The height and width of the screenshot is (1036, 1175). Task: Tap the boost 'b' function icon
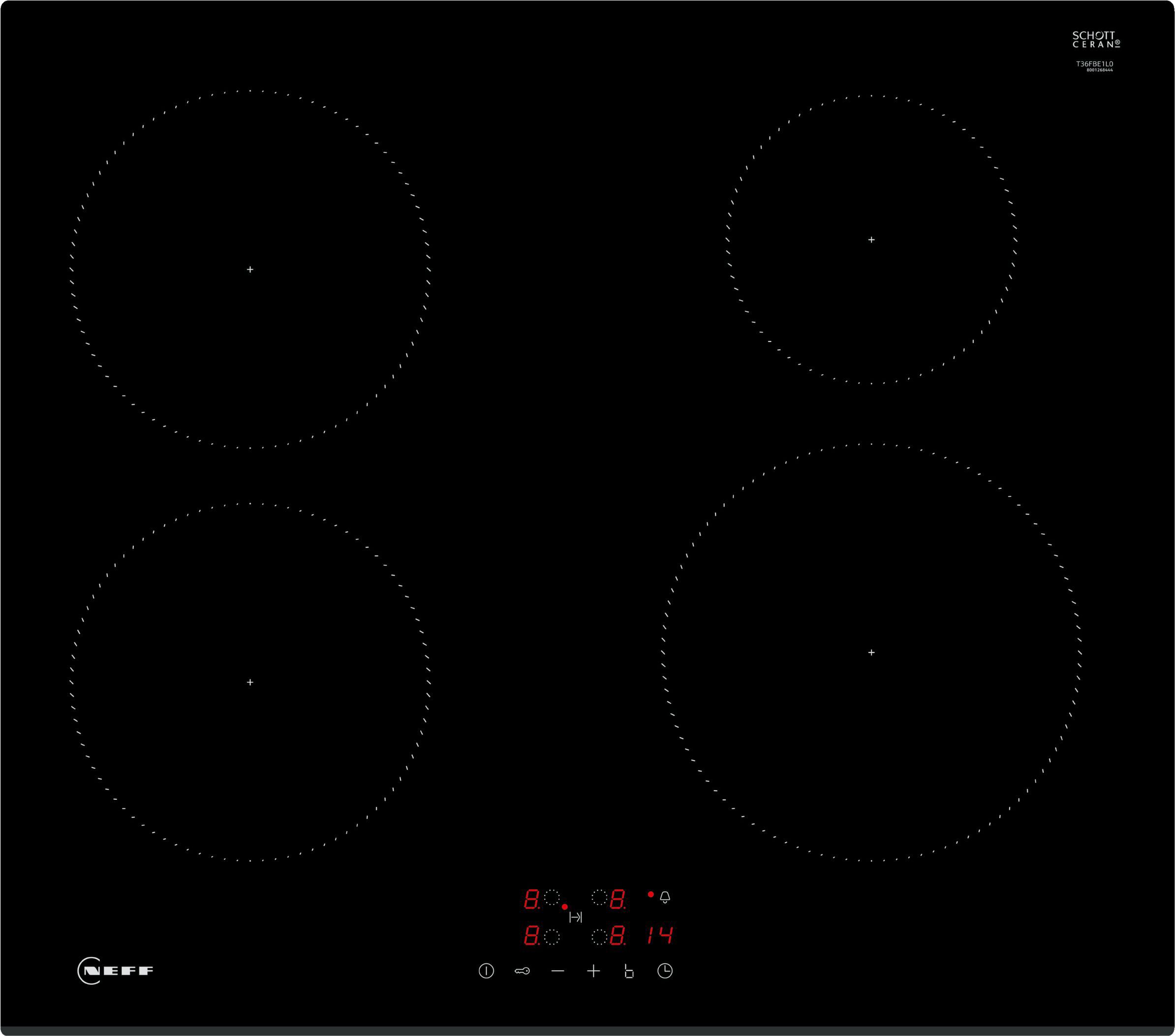[x=630, y=971]
